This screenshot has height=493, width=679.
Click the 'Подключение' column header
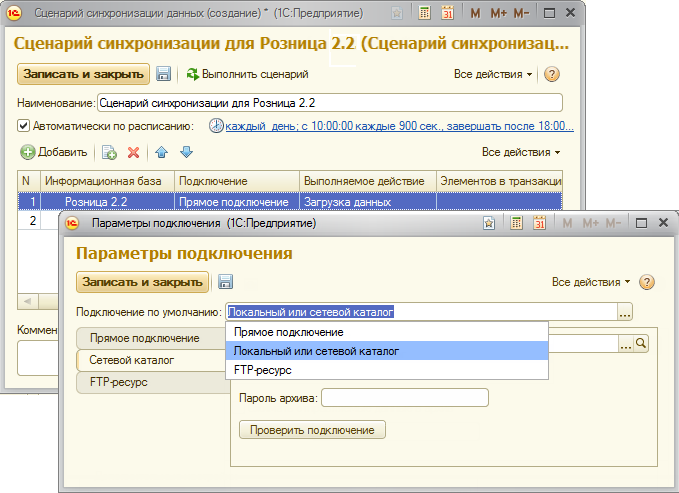(237, 181)
